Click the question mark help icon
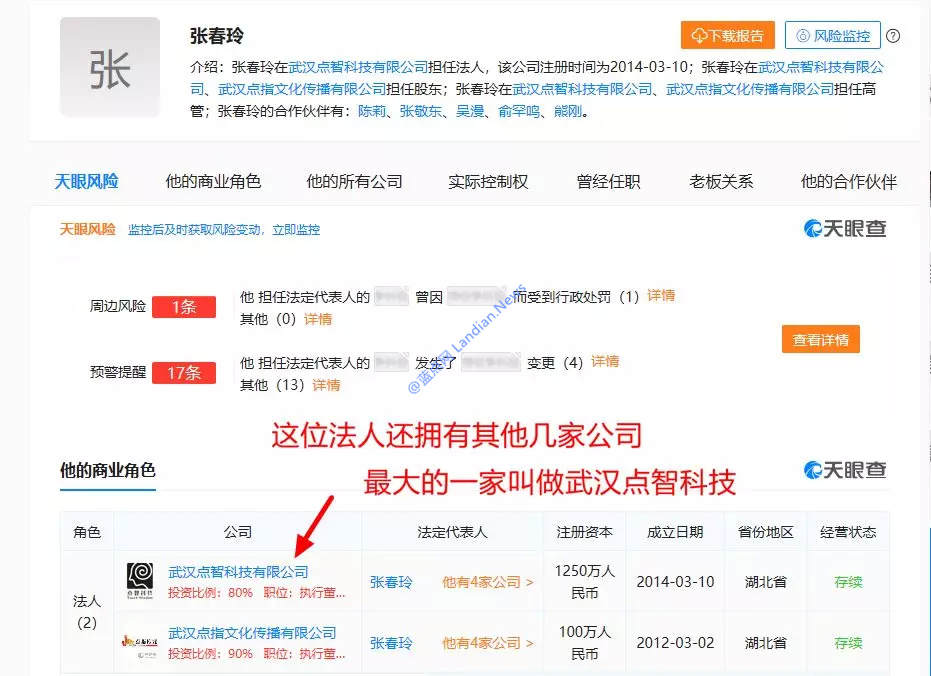The width and height of the screenshot is (931, 676). point(892,36)
